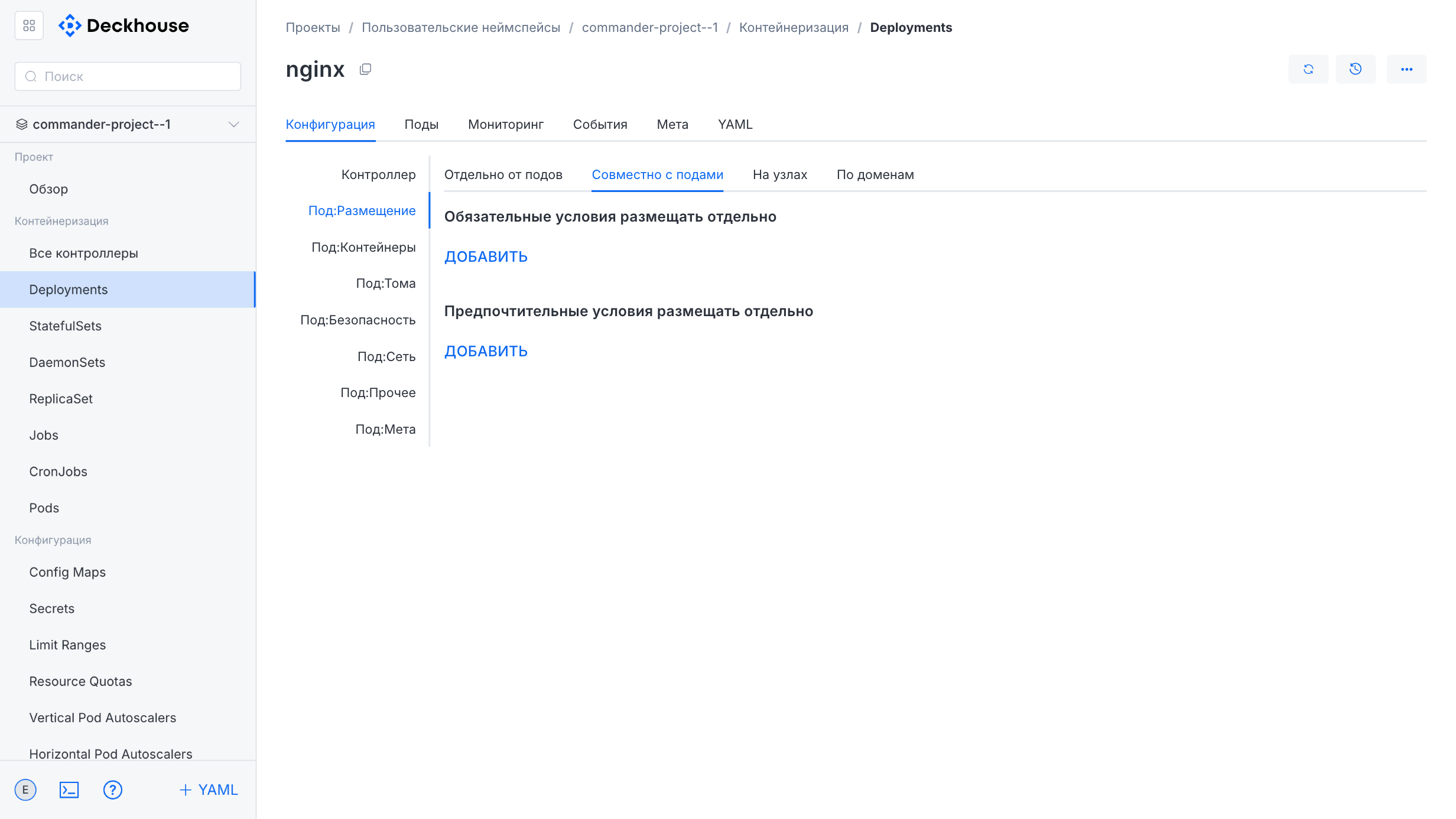Open the three-dots more actions menu
This screenshot has height=819, width=1456.
1406,69
